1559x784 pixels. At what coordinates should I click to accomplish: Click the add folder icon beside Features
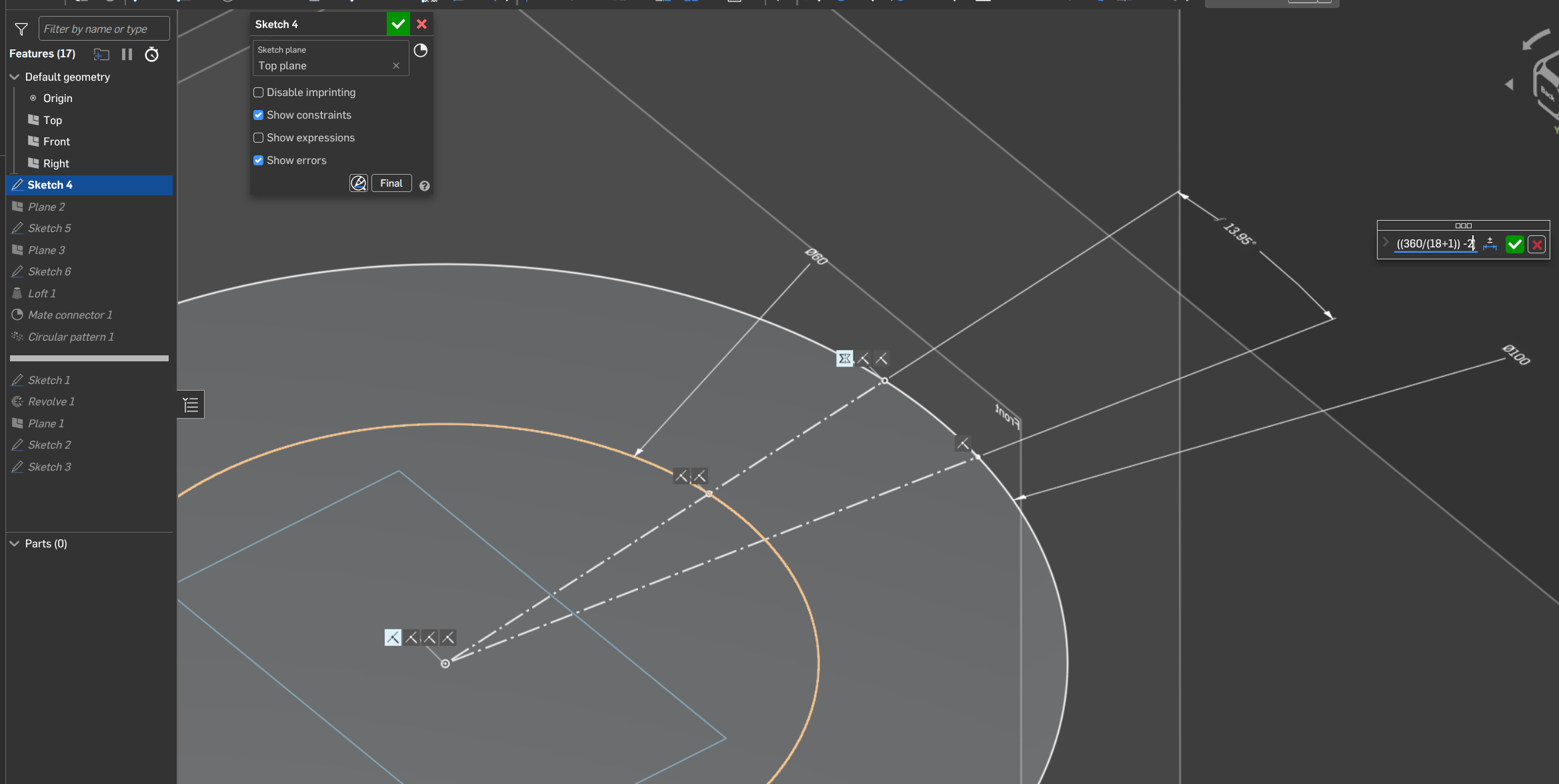click(101, 55)
